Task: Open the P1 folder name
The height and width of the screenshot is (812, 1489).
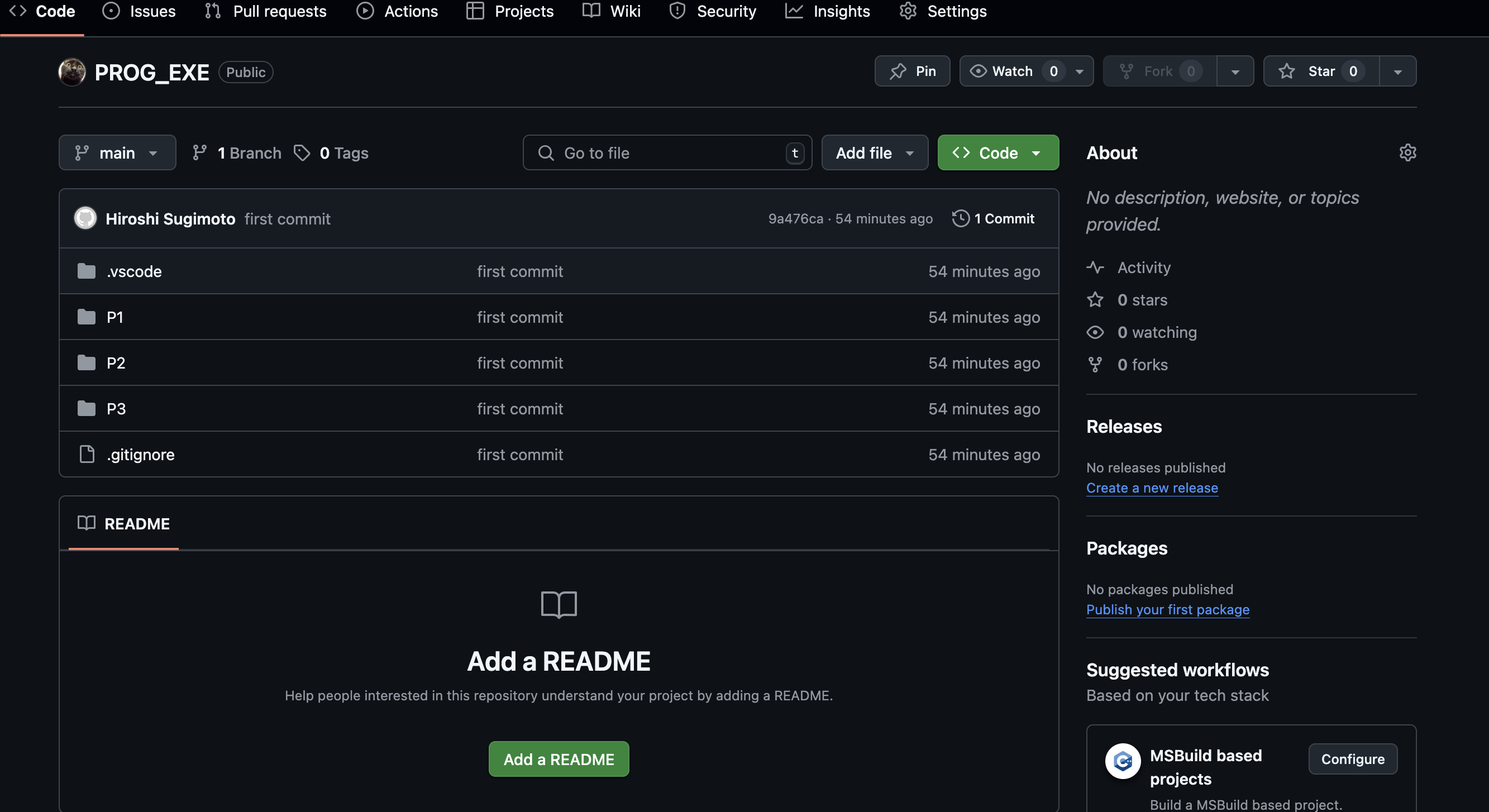Action: 115,317
